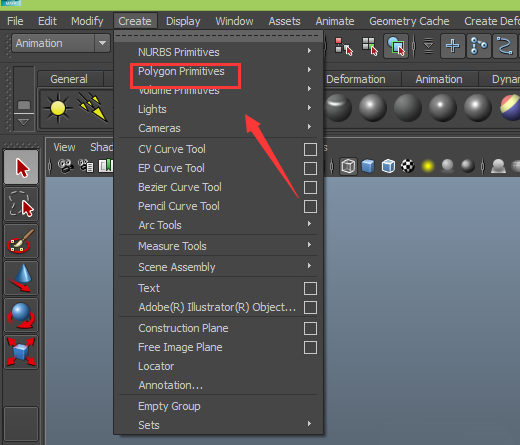
Task: Open Free Image Plane options box
Action: point(310,347)
